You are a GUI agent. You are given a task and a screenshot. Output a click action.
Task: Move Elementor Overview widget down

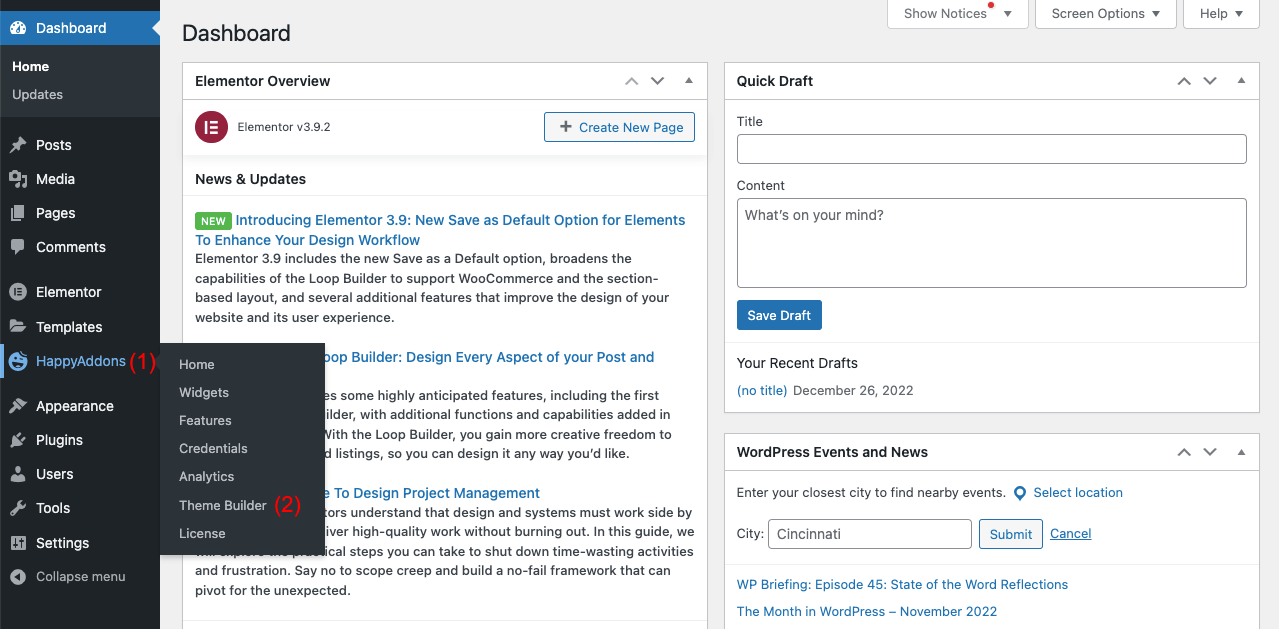tap(657, 81)
